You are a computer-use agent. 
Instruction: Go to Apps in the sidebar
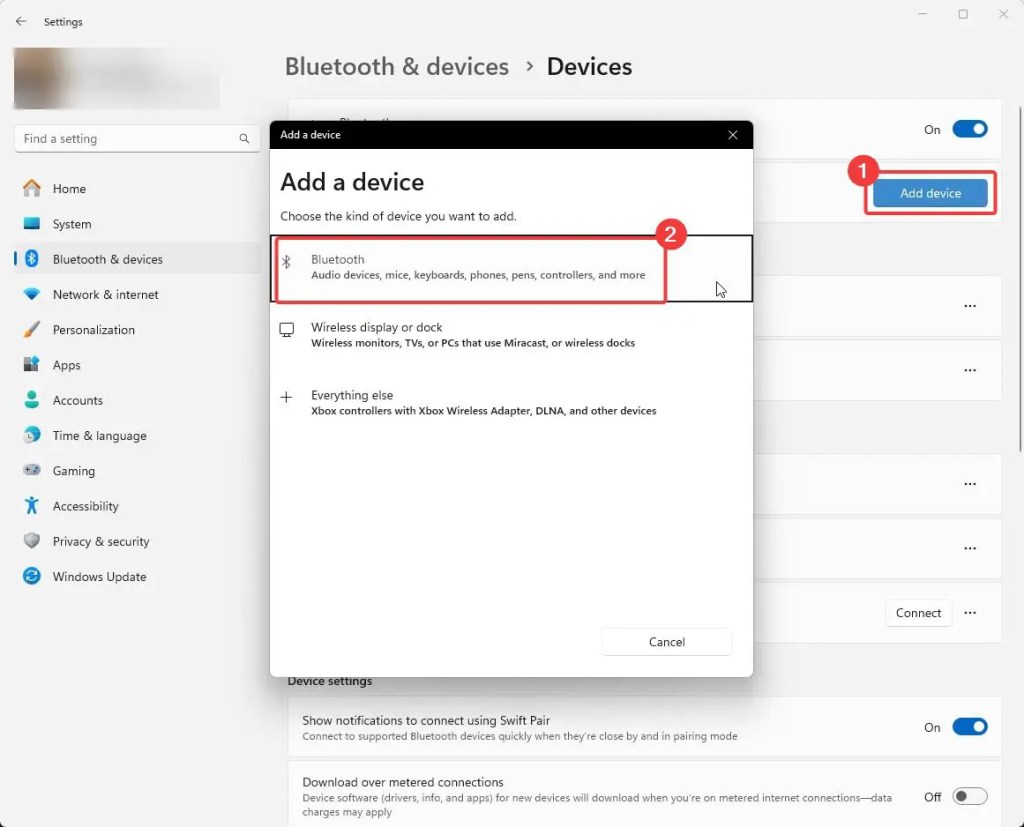tap(137, 365)
